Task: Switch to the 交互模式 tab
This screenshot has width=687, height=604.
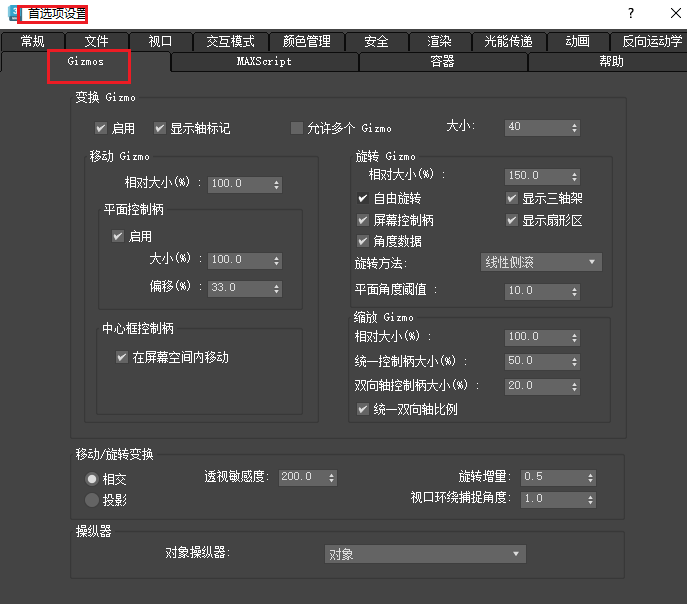Action: [x=230, y=42]
